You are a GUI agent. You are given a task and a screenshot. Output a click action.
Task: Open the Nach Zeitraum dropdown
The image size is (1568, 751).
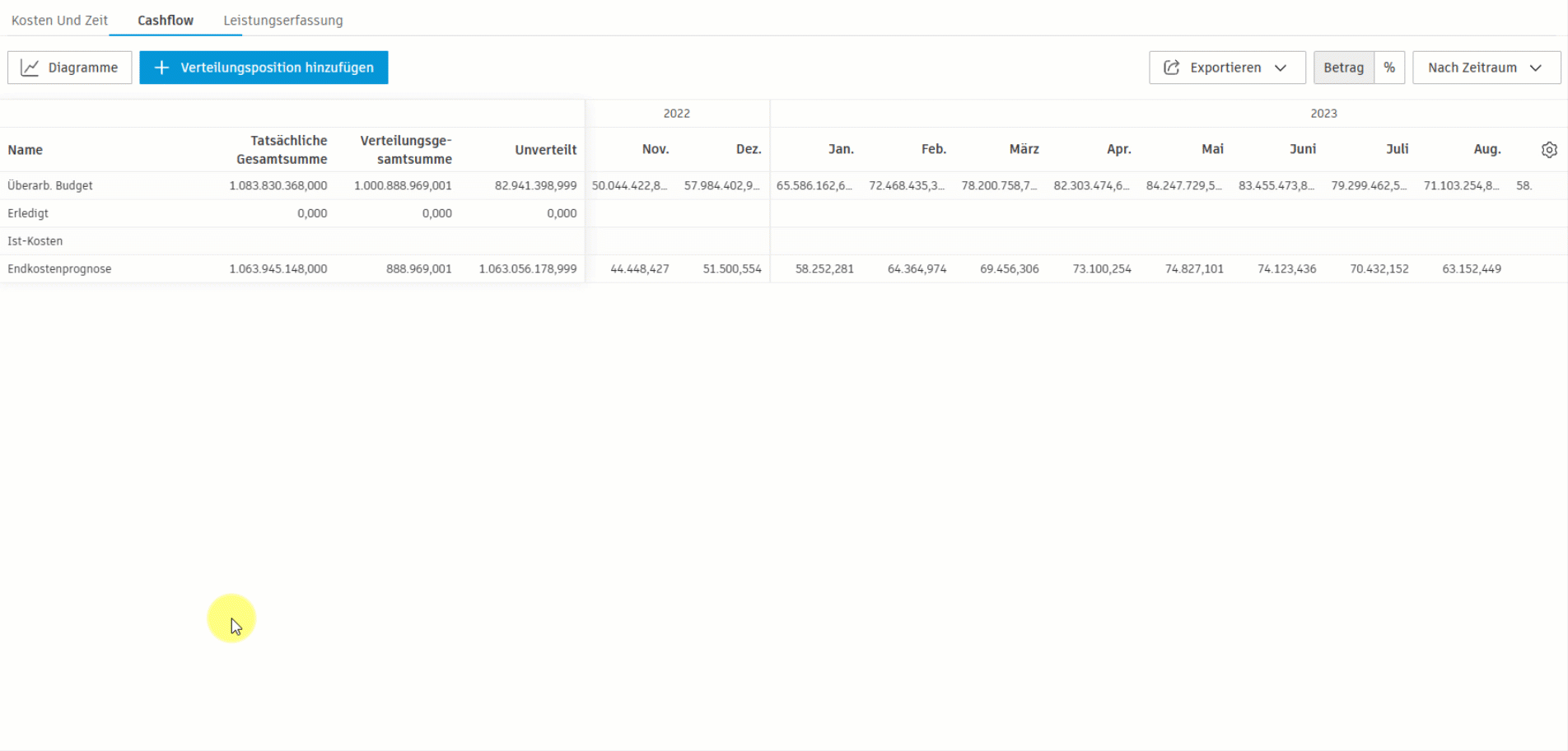coord(1486,68)
